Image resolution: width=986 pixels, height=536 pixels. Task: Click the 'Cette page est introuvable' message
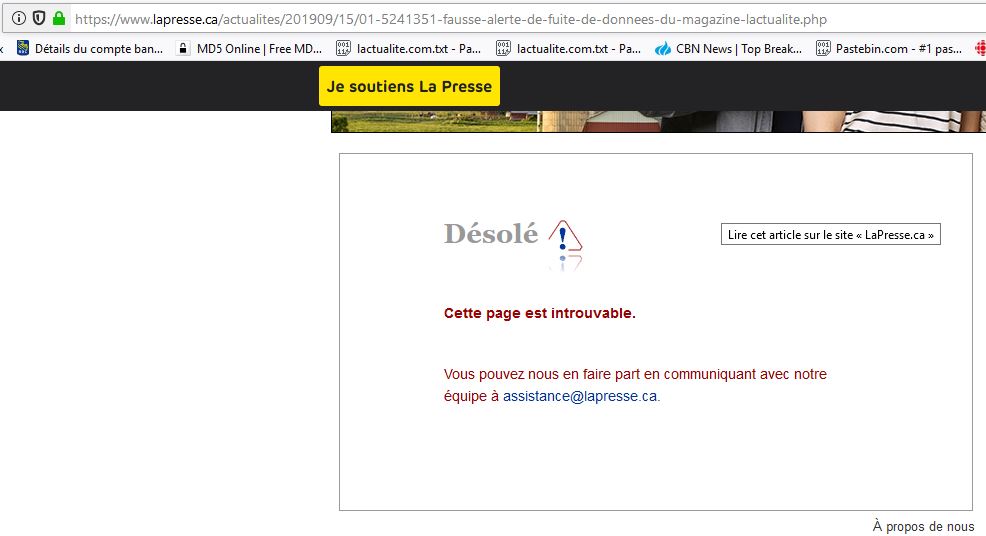[539, 313]
